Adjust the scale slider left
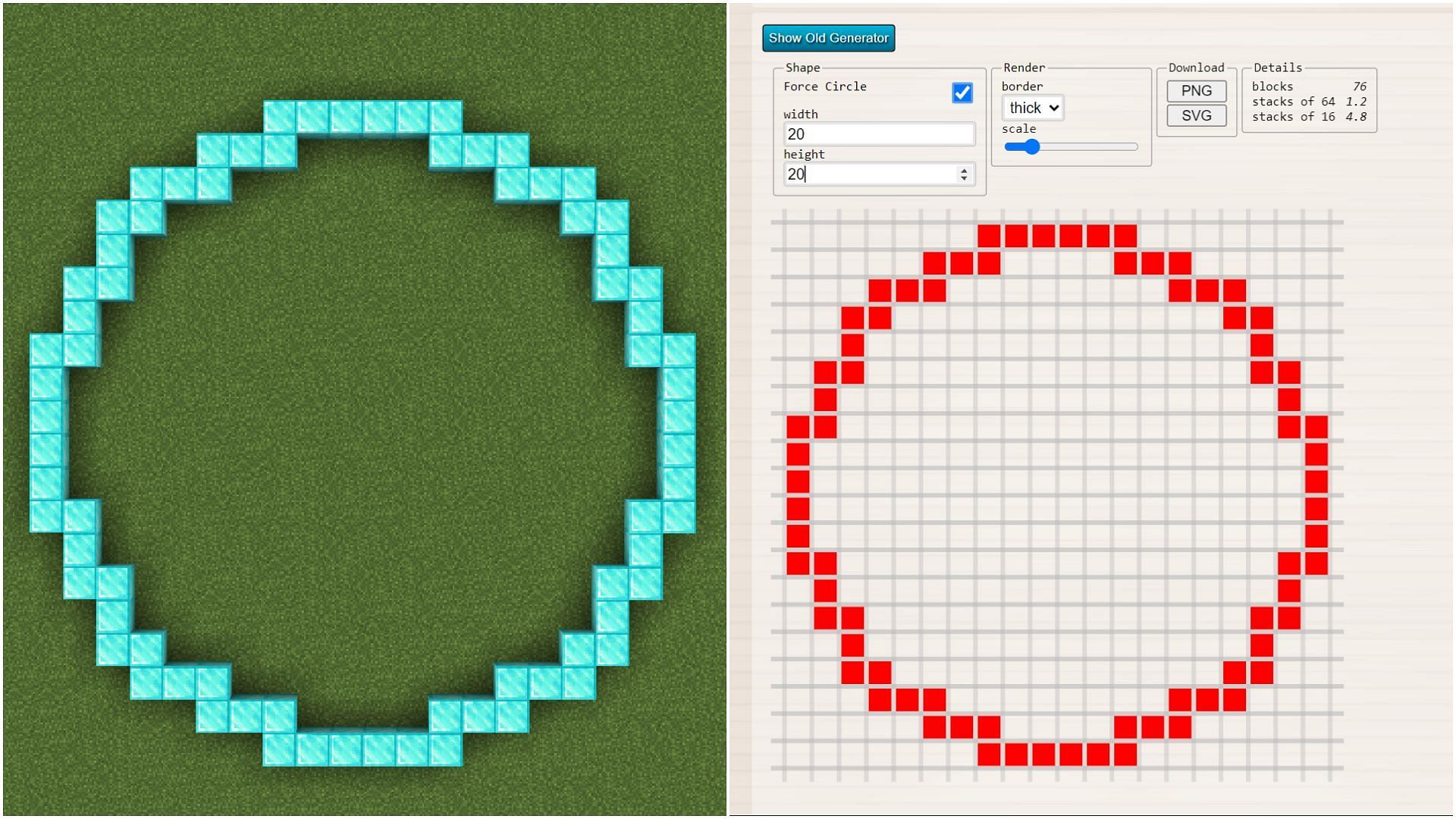Viewport: 1456px width, 819px height. 1008,146
